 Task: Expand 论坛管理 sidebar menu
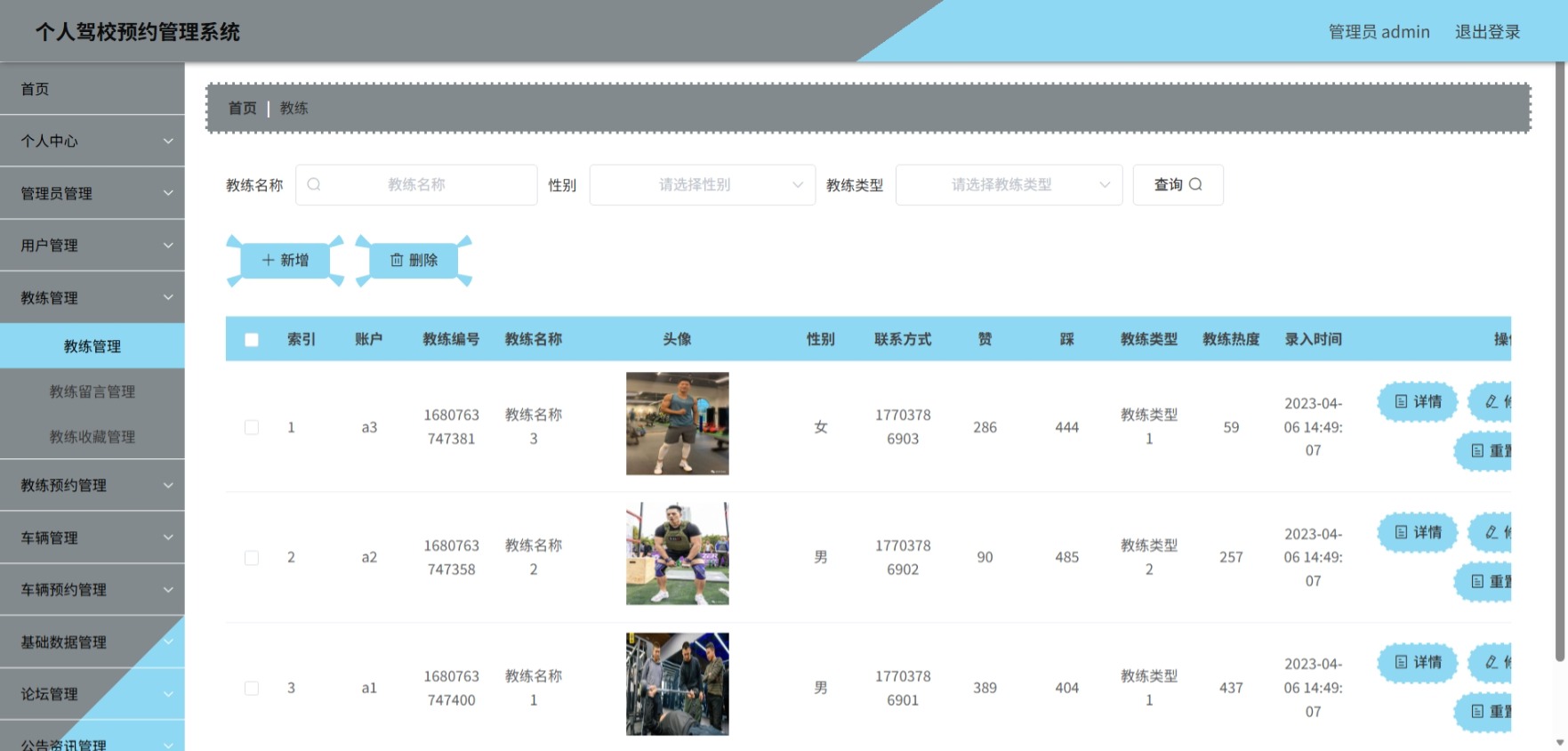(92, 694)
